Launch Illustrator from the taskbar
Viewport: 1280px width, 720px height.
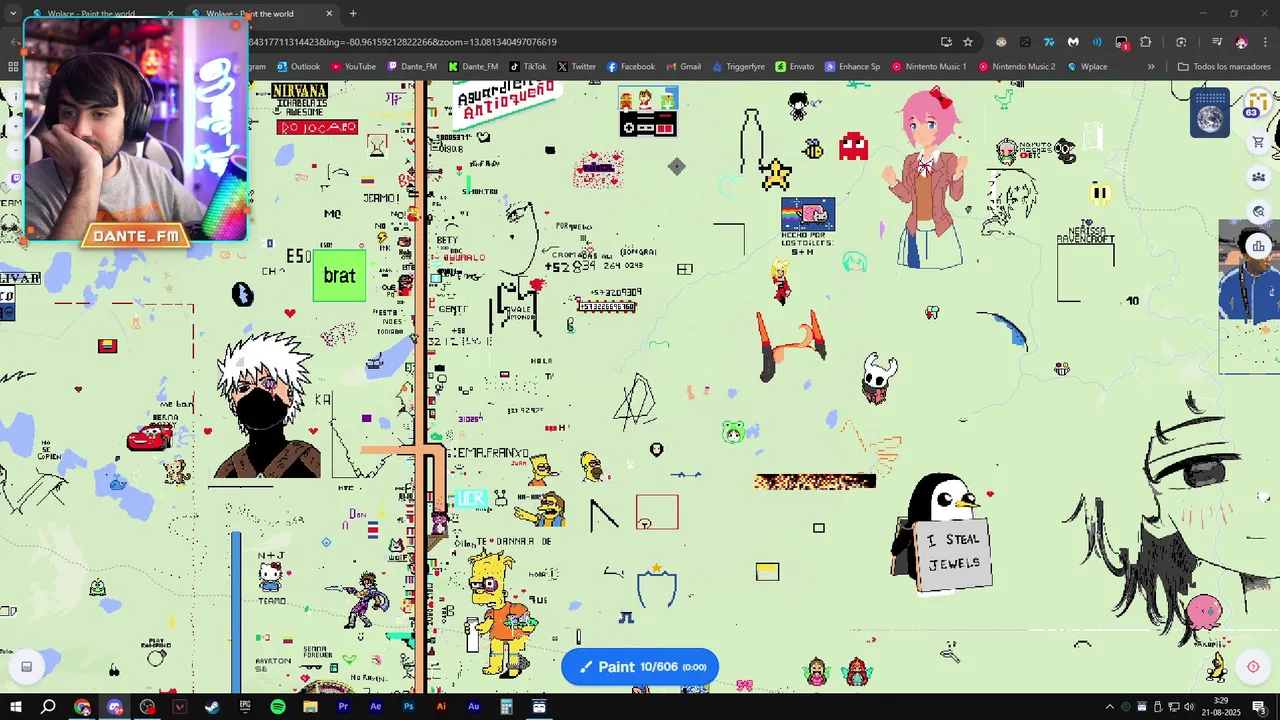click(x=441, y=707)
